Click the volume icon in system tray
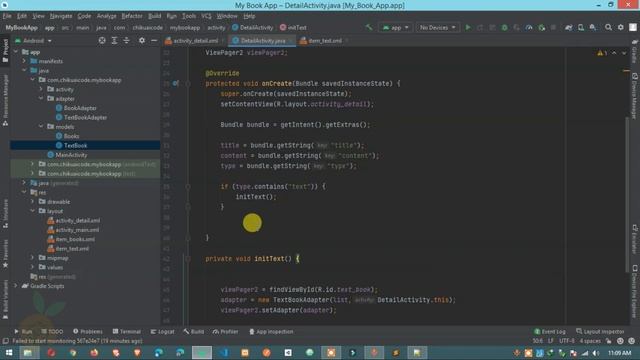 click(596, 353)
